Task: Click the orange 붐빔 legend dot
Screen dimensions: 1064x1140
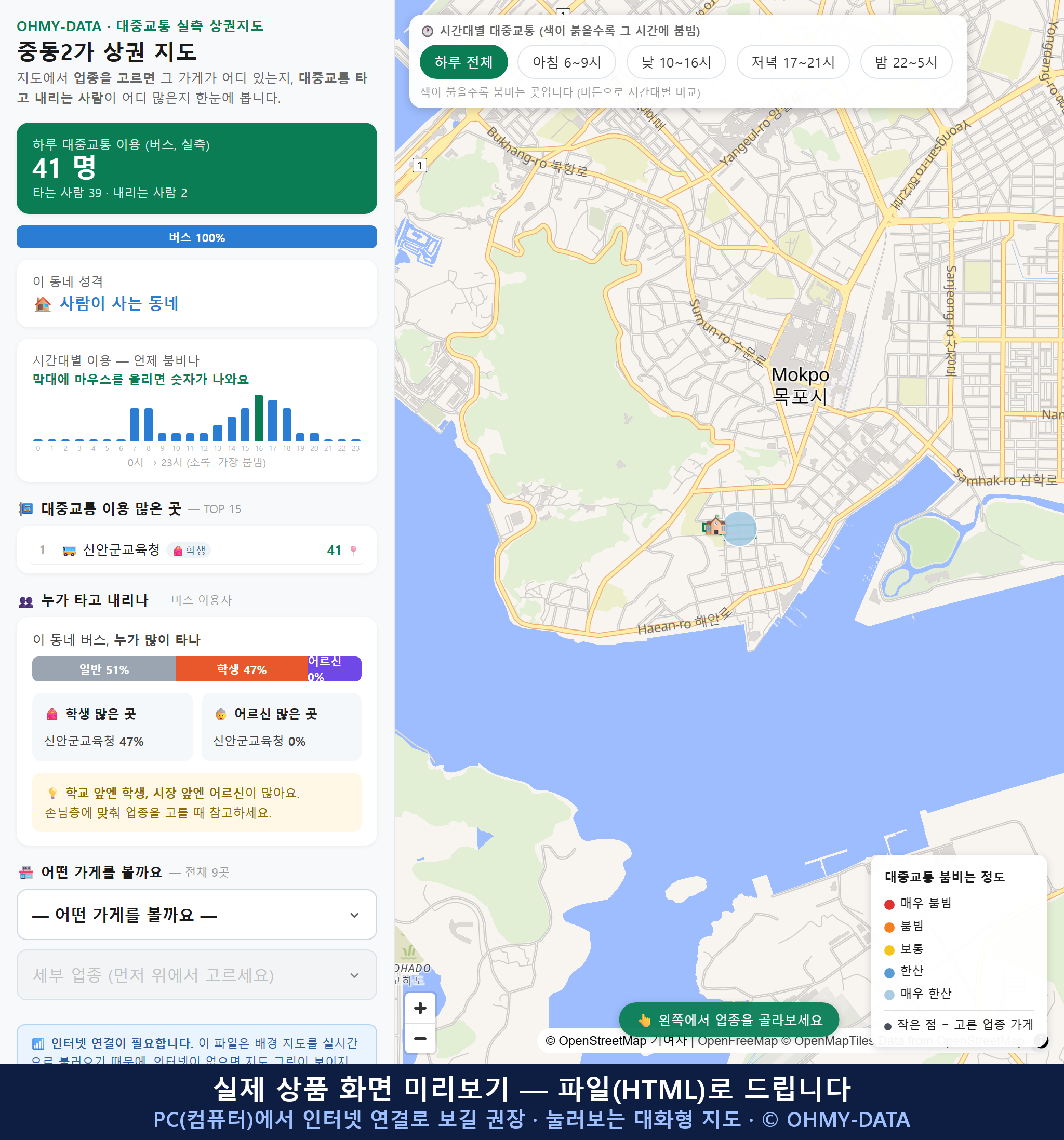Action: (889, 927)
